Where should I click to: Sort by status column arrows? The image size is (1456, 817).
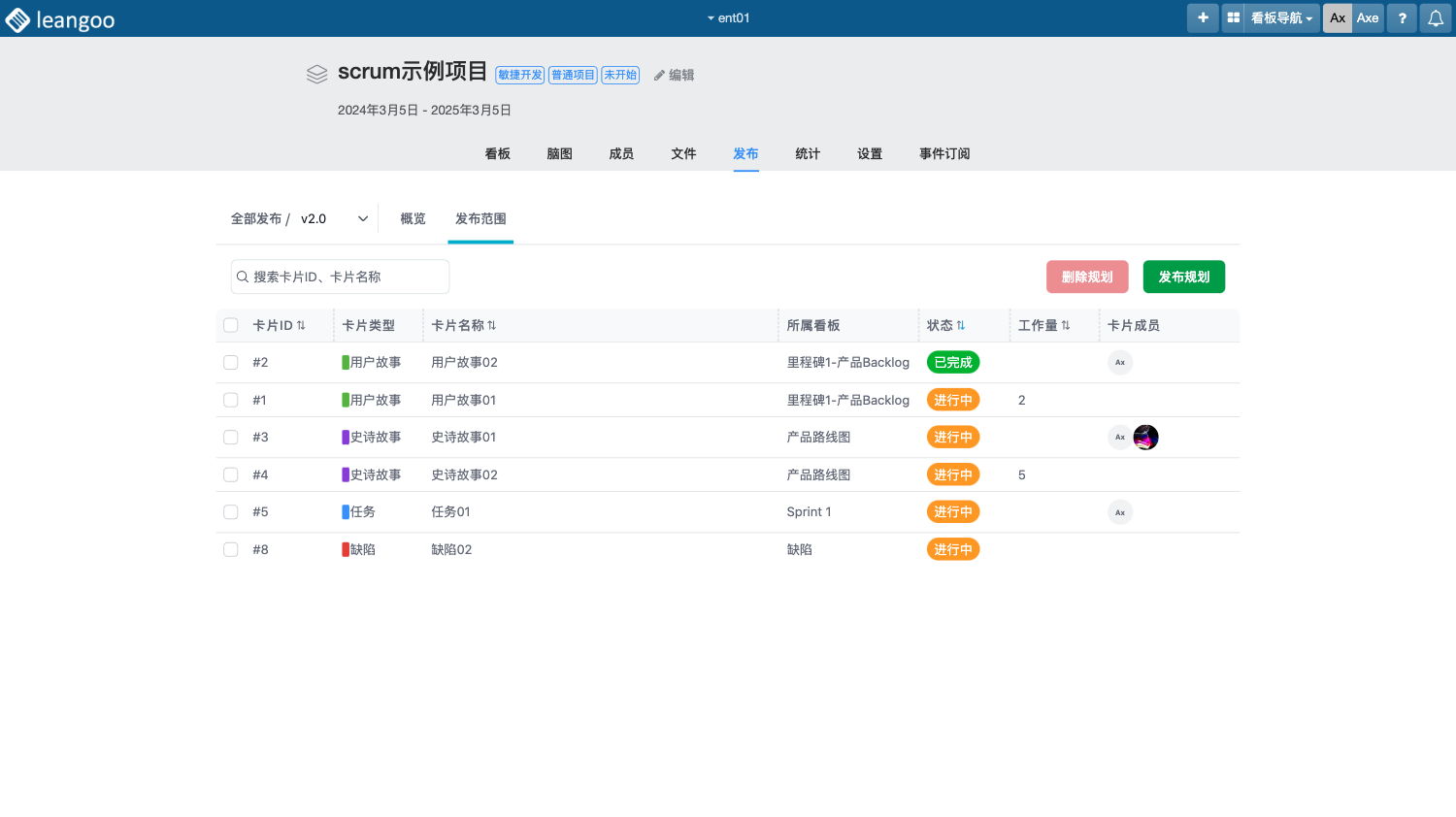[961, 325]
